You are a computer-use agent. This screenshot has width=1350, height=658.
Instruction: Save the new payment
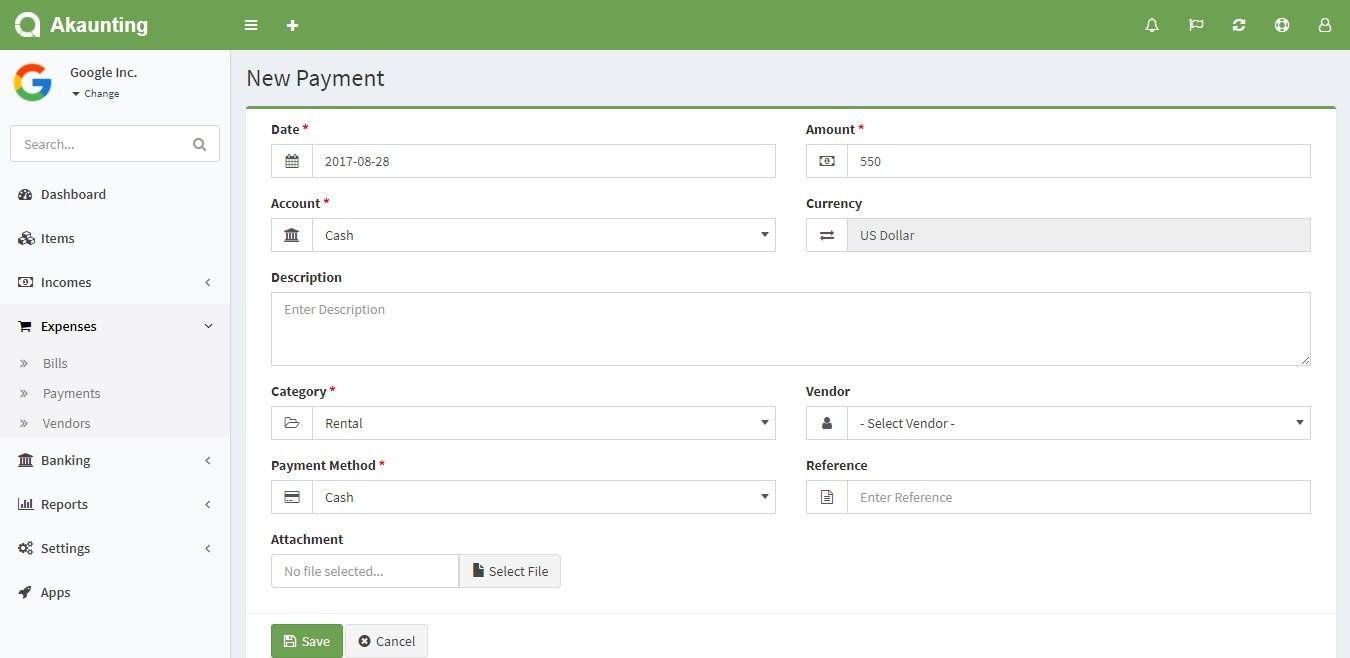click(306, 641)
